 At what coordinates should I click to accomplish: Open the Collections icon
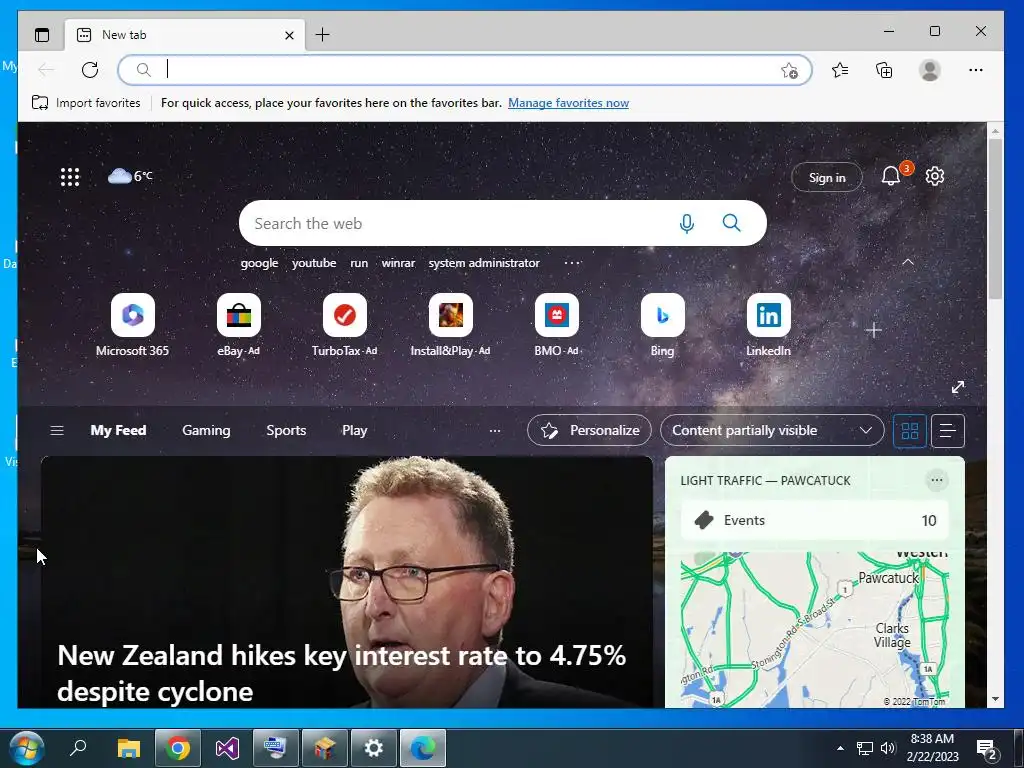884,70
